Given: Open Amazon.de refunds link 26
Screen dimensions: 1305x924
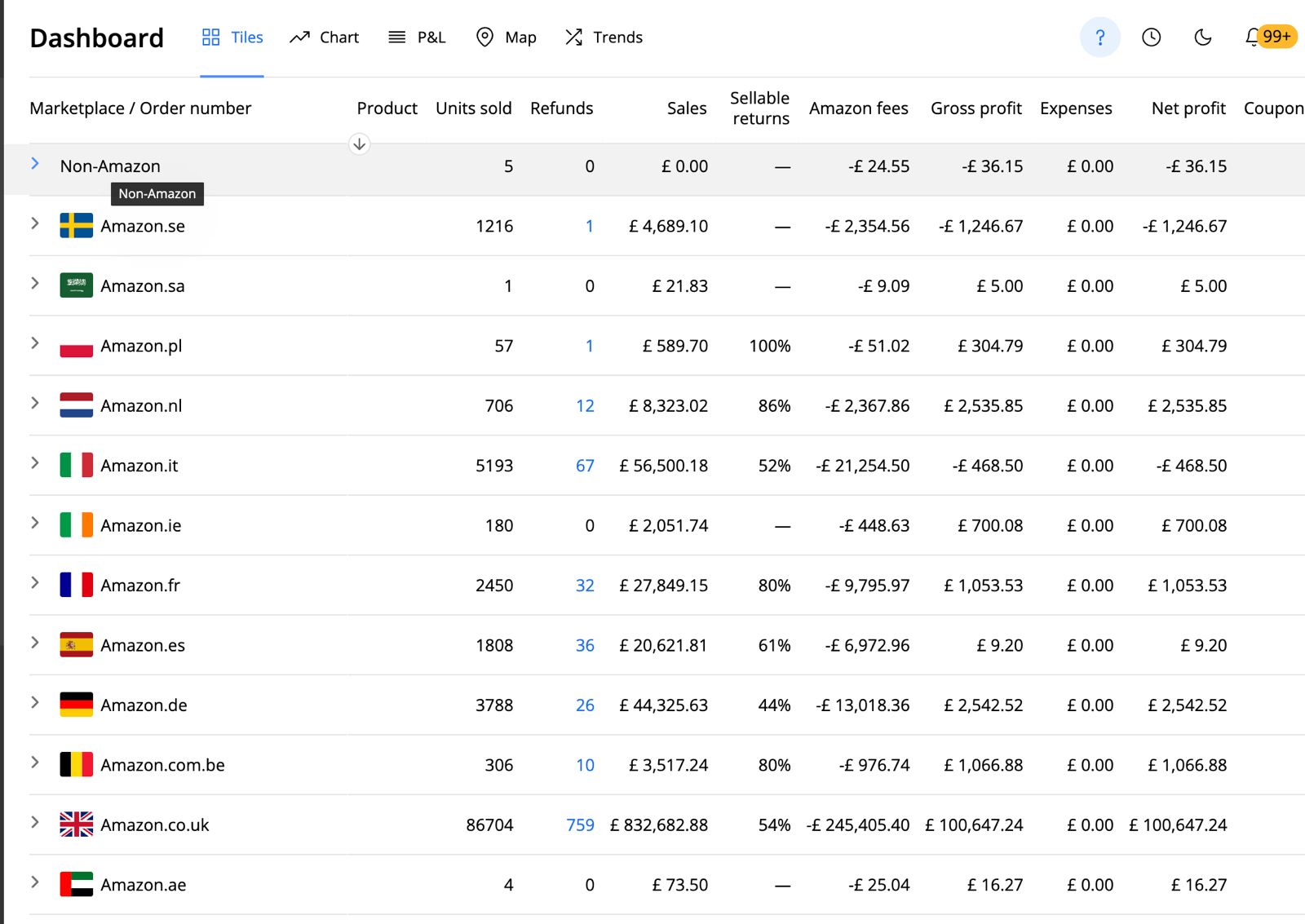Looking at the screenshot, I should pyautogui.click(x=585, y=705).
